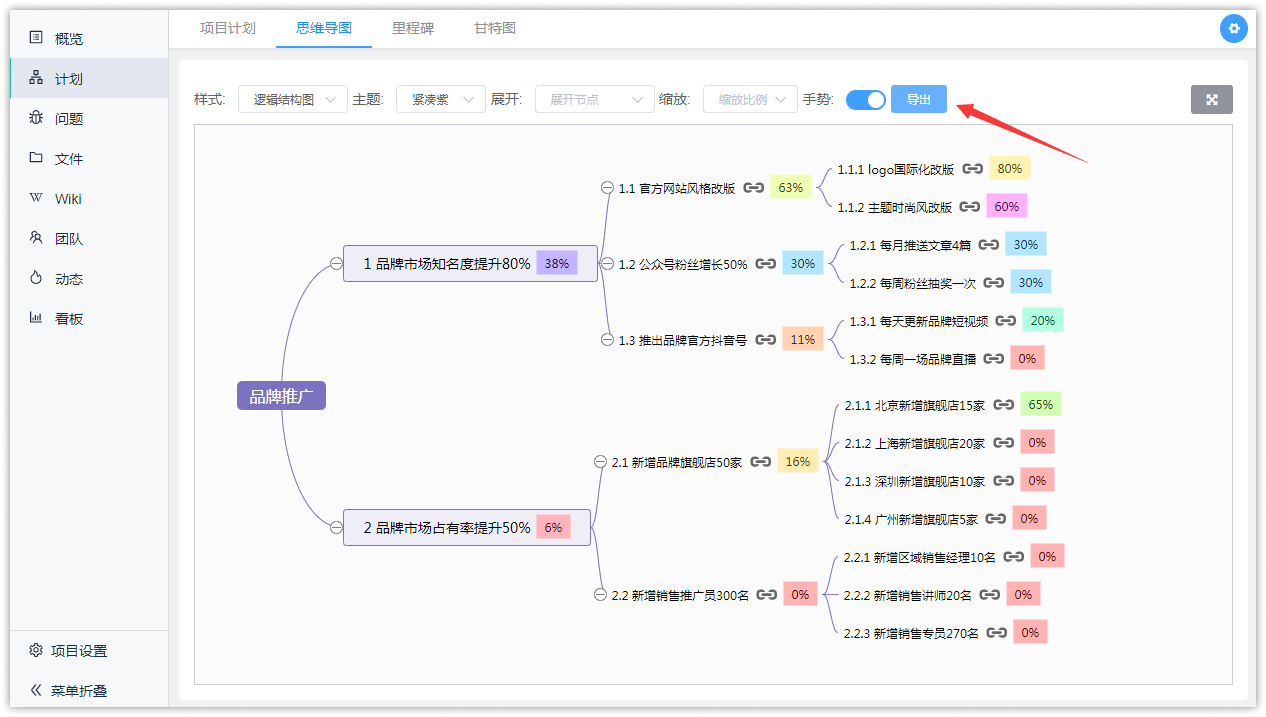Viewport: 1266px width, 717px height.
Task: Open the 展开节点 dropdown
Action: pyautogui.click(x=595, y=100)
